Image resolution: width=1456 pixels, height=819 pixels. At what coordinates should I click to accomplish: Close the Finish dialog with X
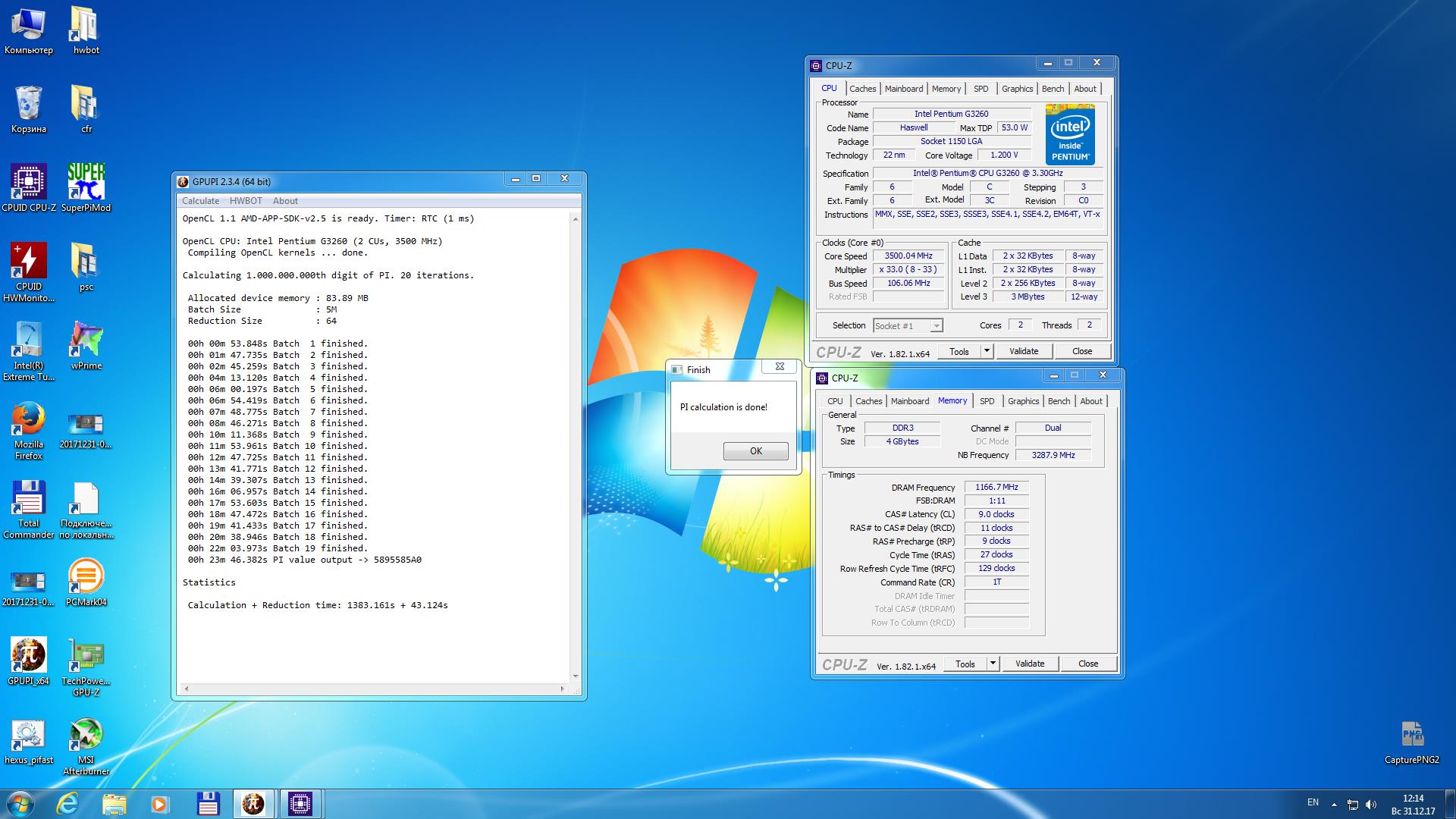tap(779, 366)
